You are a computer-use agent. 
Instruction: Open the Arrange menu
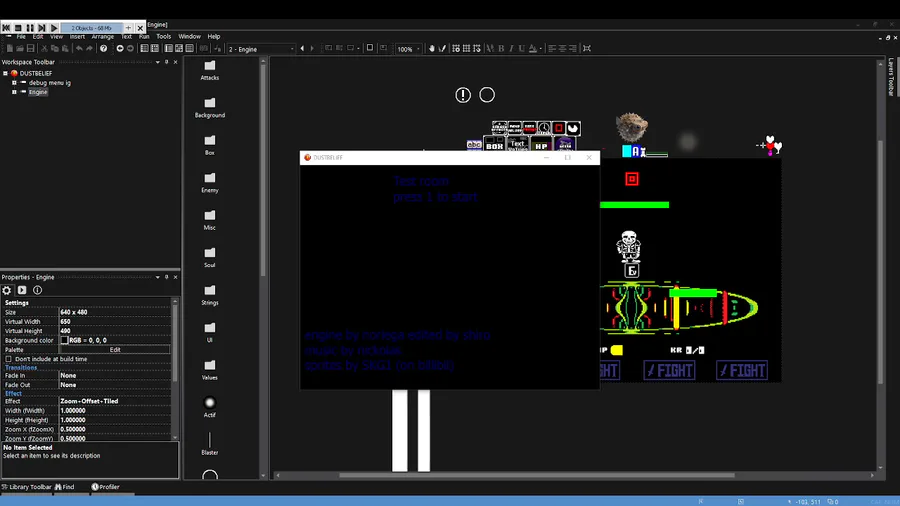103,36
